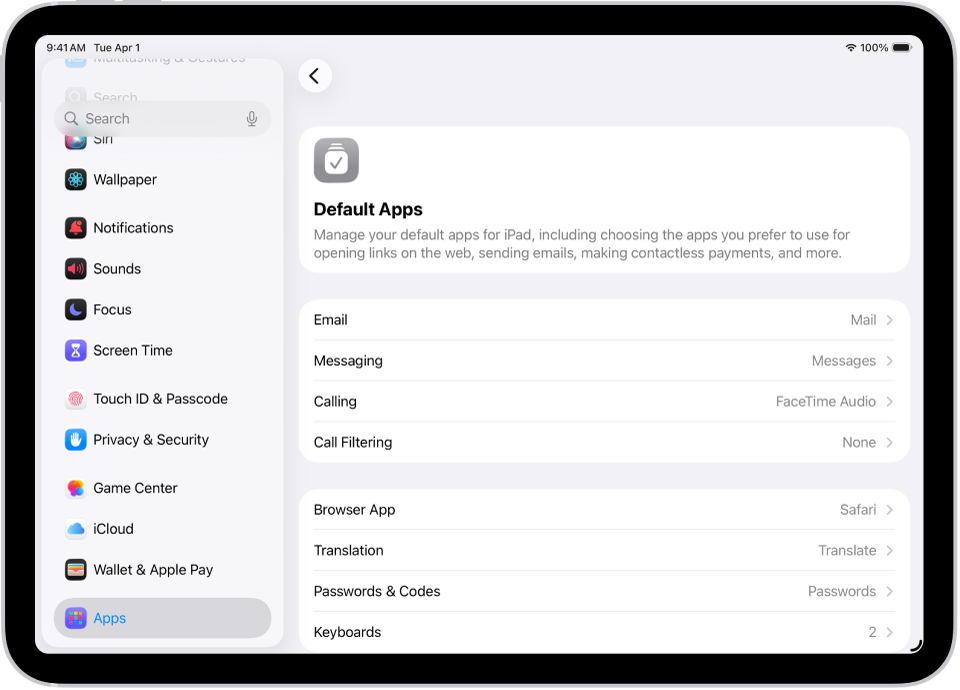The height and width of the screenshot is (690, 960).
Task: Select the Touch ID & Passcode fingerprint icon
Action: pyautogui.click(x=75, y=398)
